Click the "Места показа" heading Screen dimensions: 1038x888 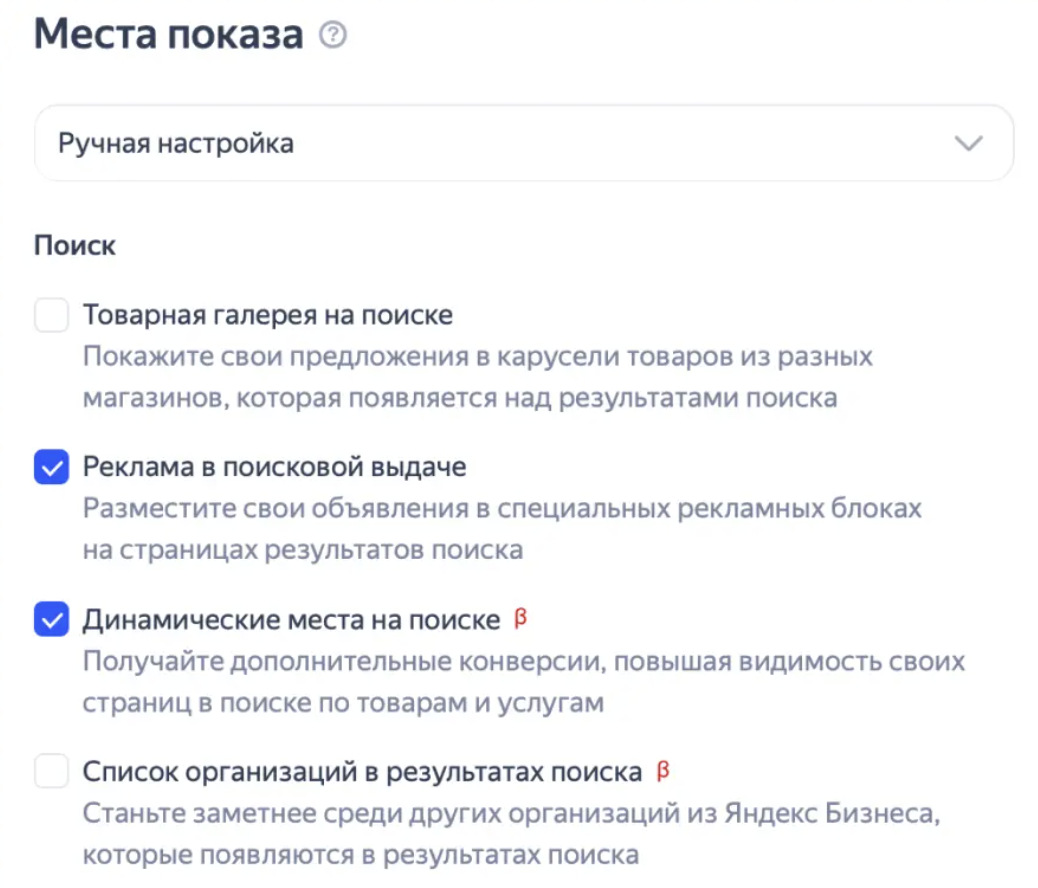tap(168, 35)
